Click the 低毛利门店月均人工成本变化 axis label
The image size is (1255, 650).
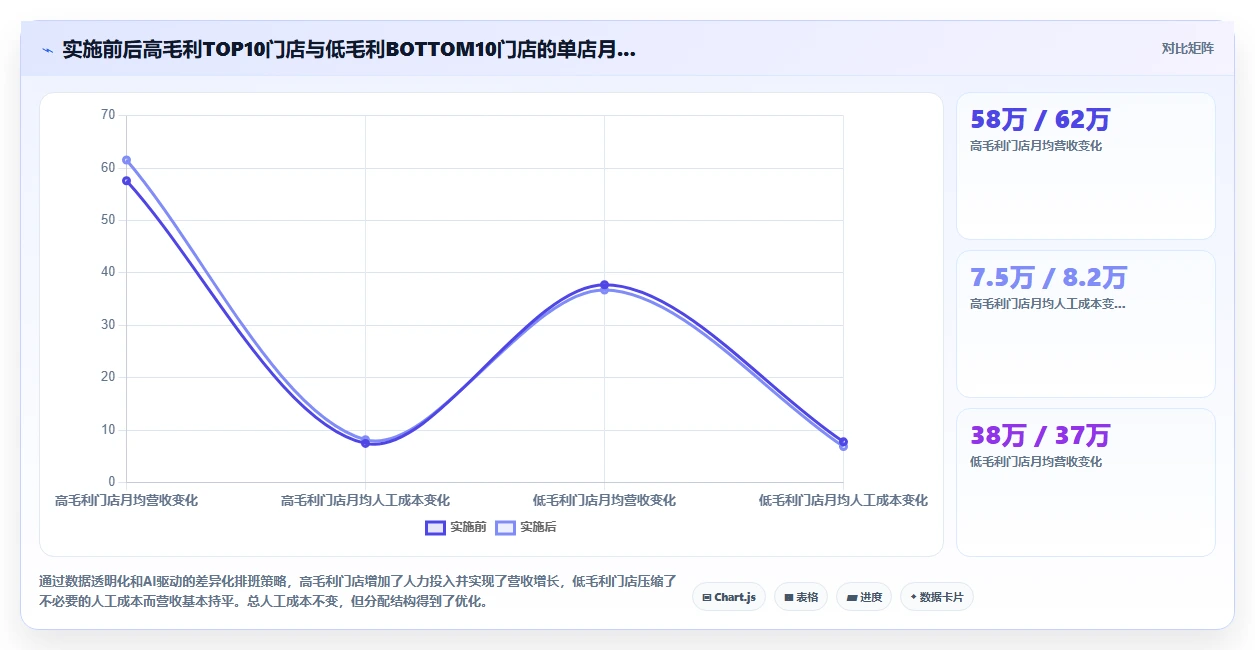coord(843,500)
